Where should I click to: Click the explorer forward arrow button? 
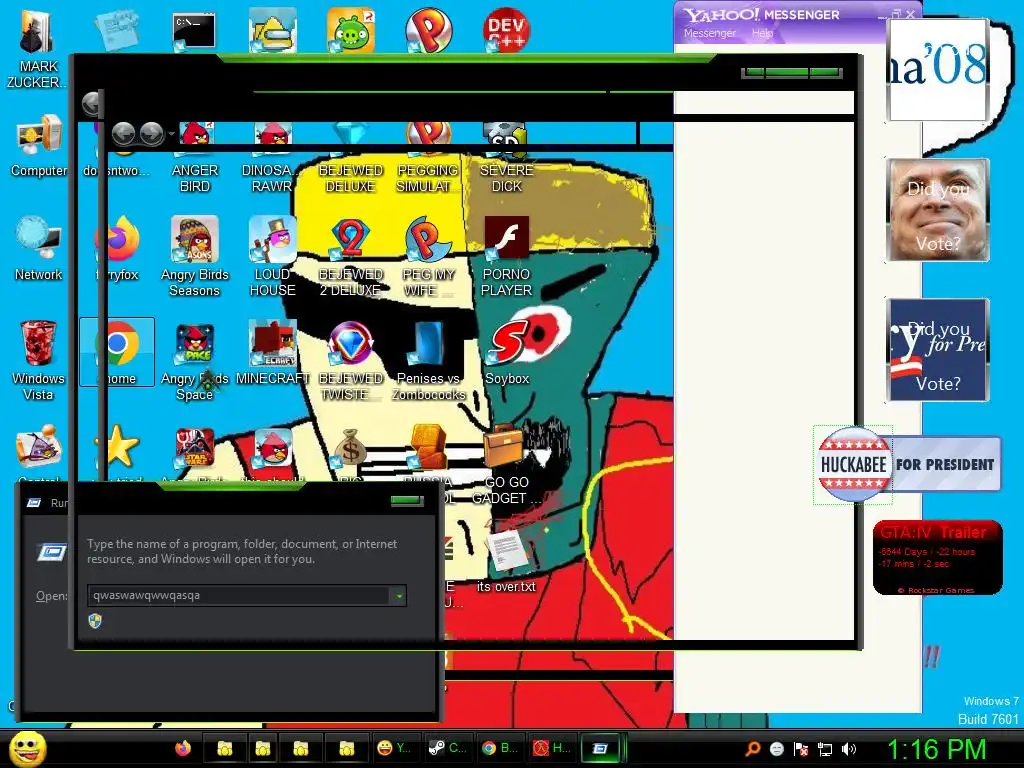[x=152, y=134]
